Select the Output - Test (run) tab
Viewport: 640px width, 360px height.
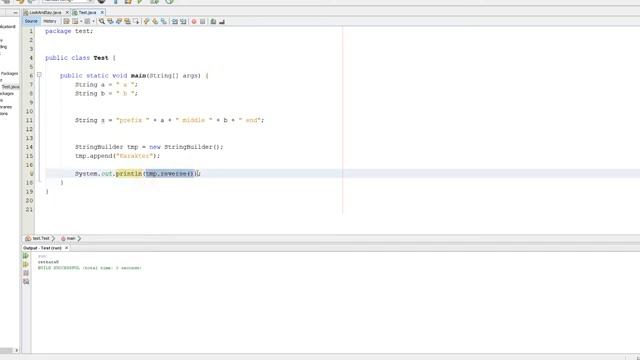coord(42,248)
